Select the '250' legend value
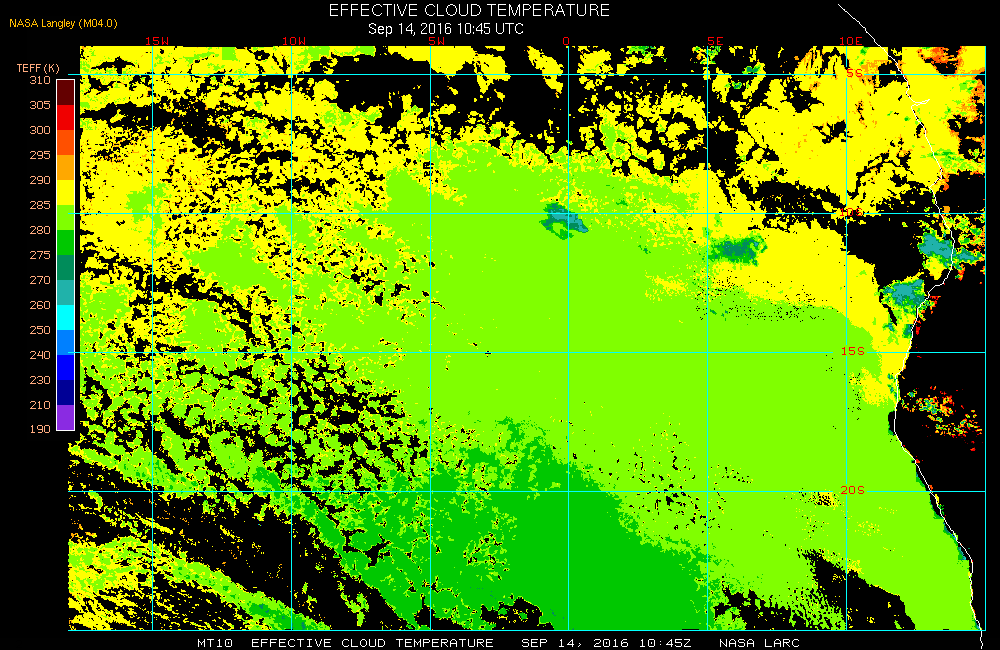 coord(40,330)
